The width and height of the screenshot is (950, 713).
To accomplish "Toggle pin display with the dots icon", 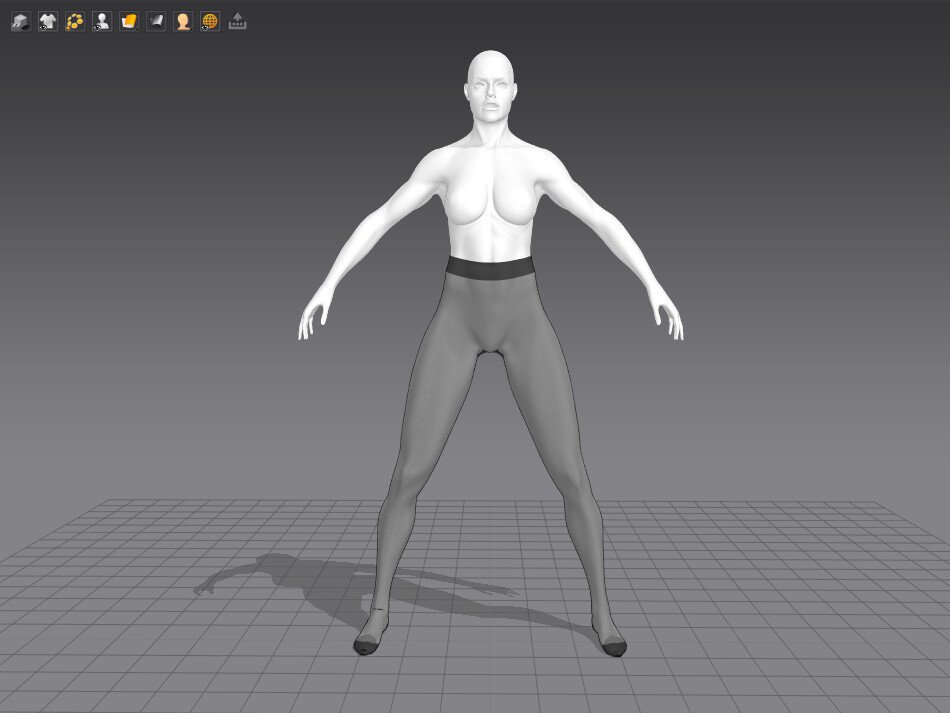I will (x=73, y=20).
